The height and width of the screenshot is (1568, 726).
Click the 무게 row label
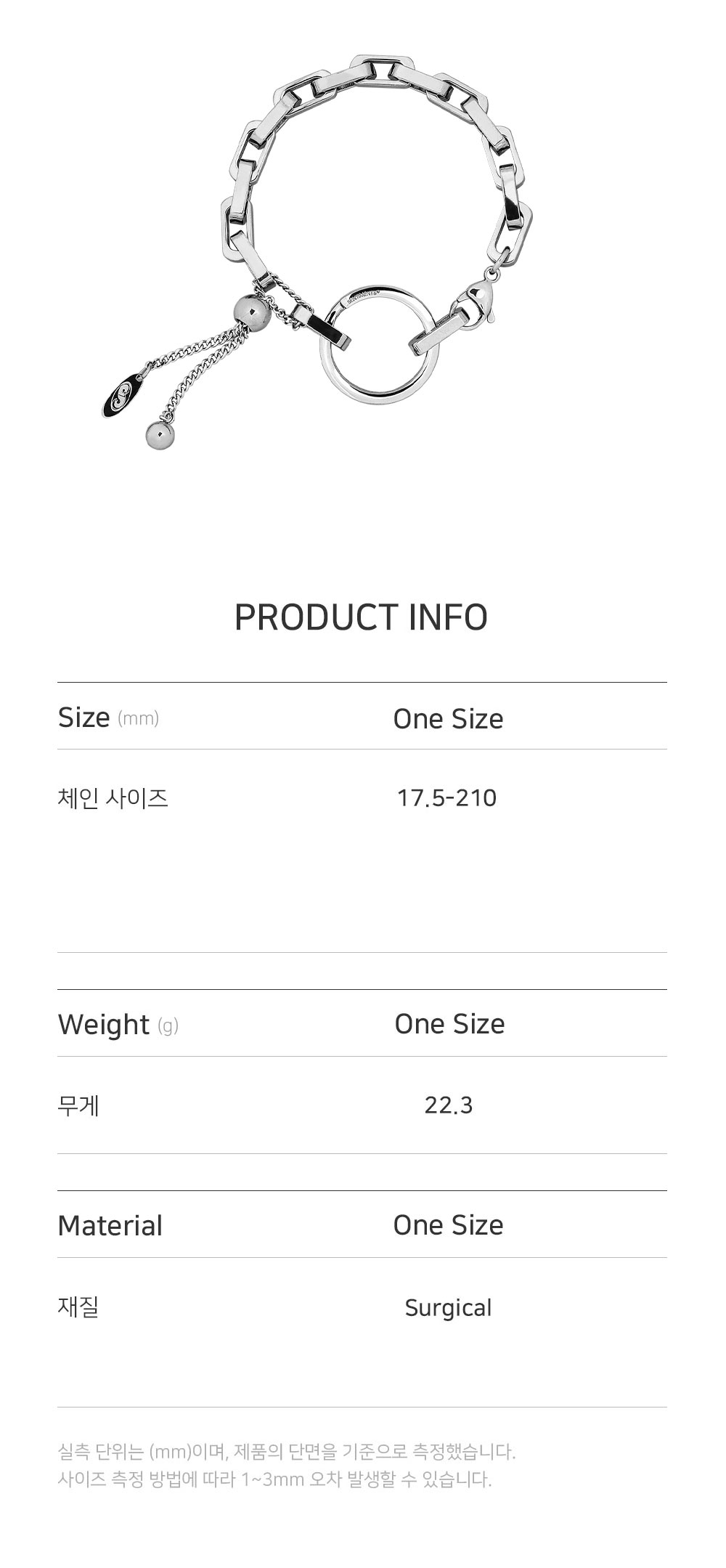click(x=78, y=1105)
